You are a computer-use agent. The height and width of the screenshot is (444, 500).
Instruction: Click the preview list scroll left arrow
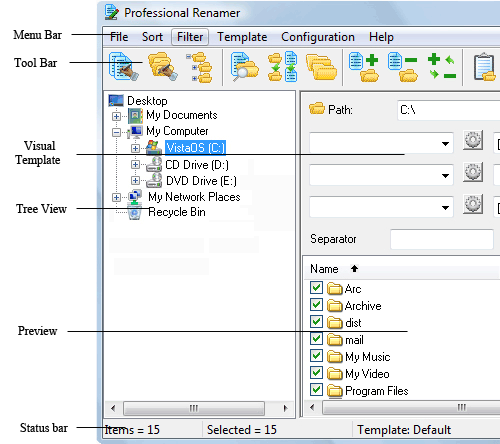pyautogui.click(x=312, y=407)
